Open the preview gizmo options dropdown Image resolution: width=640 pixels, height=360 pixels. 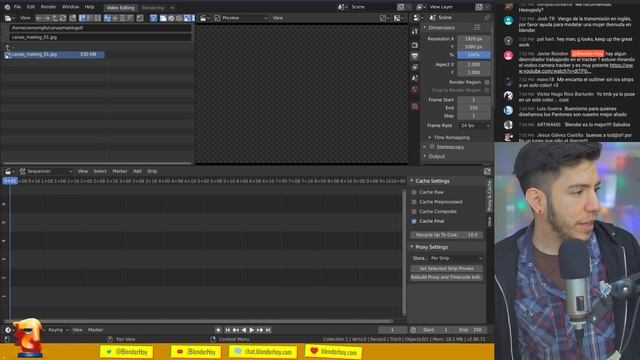[384, 18]
